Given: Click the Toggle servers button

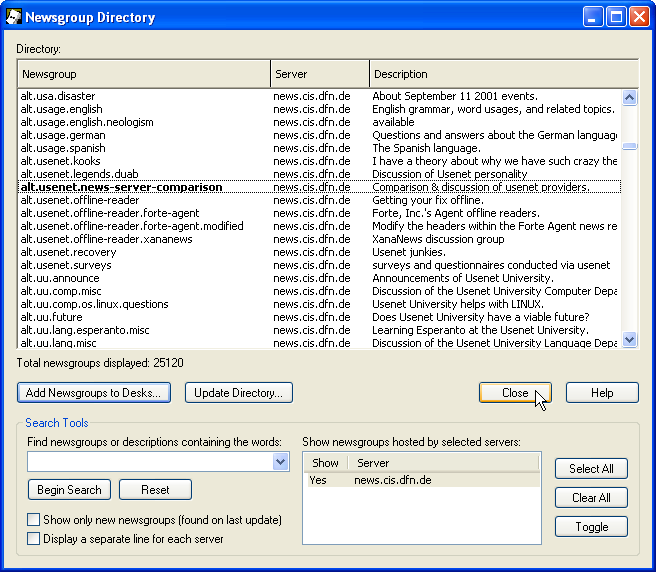Looking at the screenshot, I should tap(591, 526).
